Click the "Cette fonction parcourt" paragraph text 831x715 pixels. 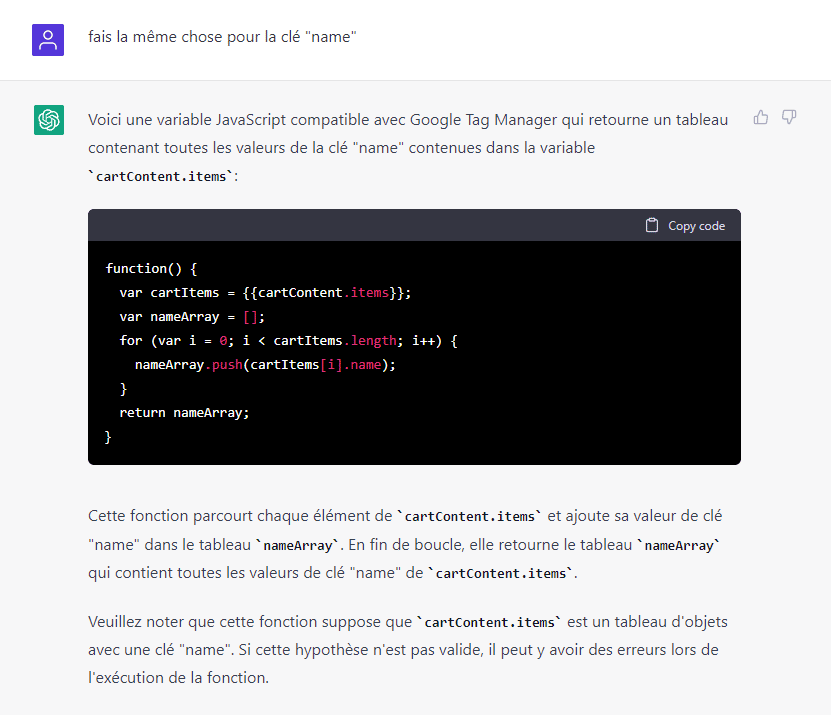(405, 544)
